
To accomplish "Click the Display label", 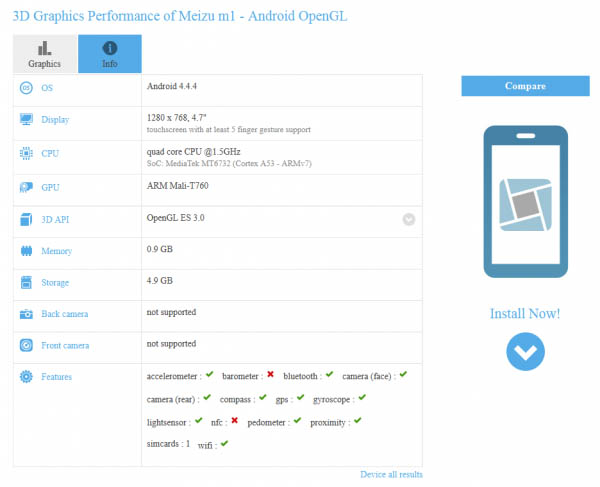I will [x=55, y=120].
